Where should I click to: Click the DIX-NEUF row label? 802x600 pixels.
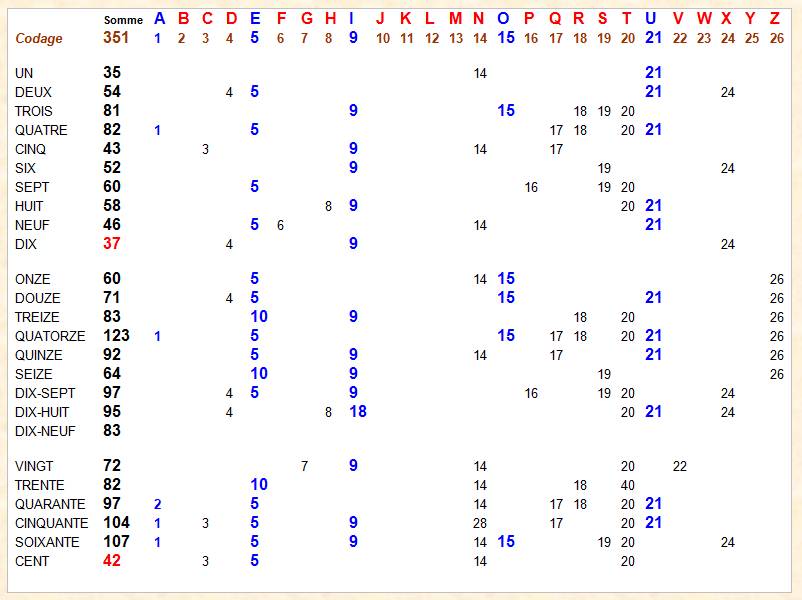[x=47, y=431]
